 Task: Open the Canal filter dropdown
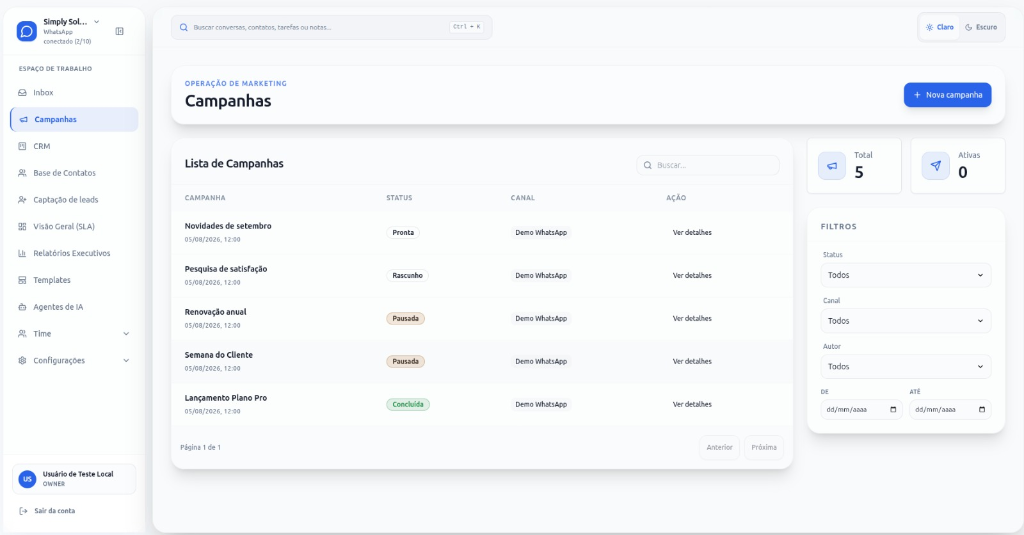(x=906, y=321)
